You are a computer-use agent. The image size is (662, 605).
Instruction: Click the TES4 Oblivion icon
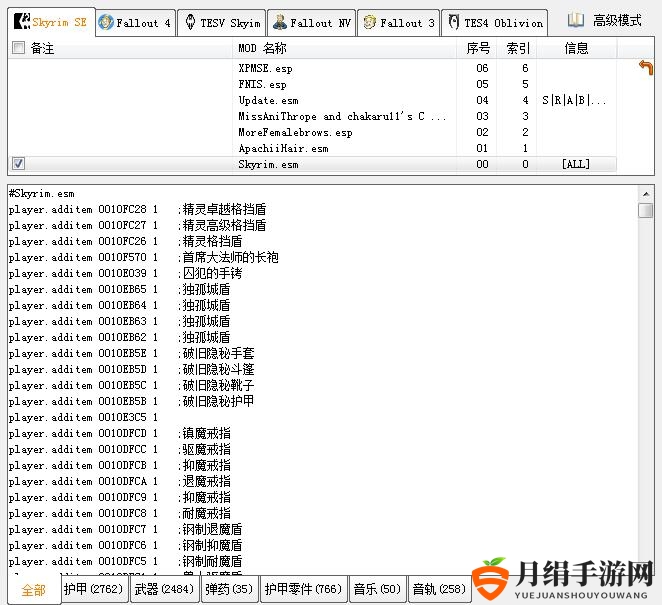point(454,22)
